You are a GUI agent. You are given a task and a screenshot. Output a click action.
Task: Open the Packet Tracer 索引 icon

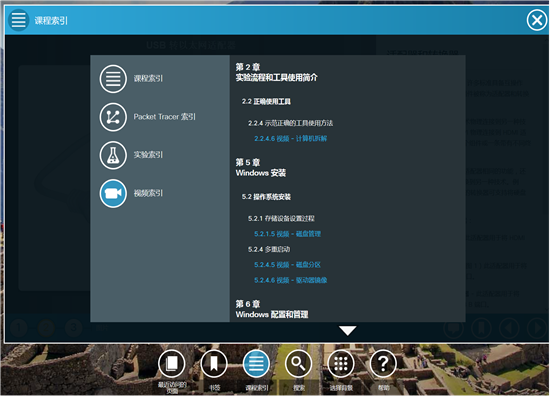[x=113, y=117]
